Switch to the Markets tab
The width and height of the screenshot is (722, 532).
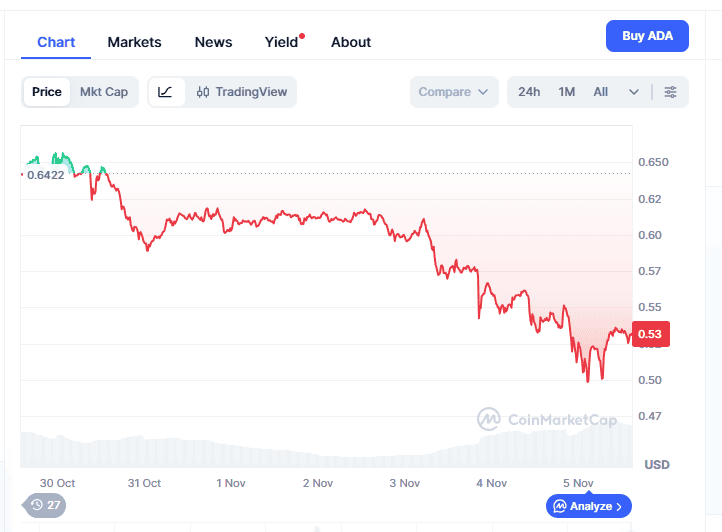[134, 42]
